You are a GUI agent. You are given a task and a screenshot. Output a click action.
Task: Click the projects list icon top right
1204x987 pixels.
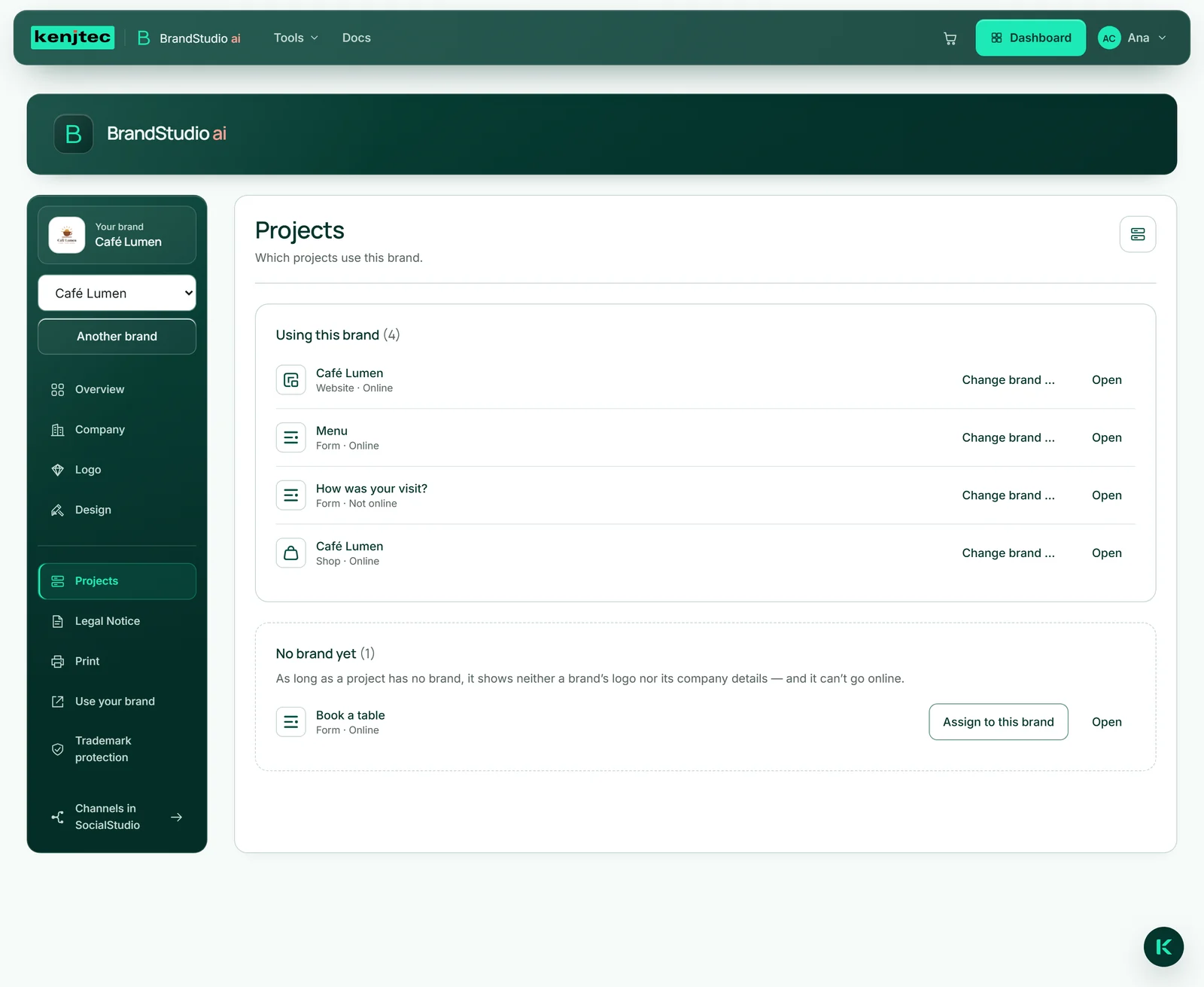pos(1137,234)
